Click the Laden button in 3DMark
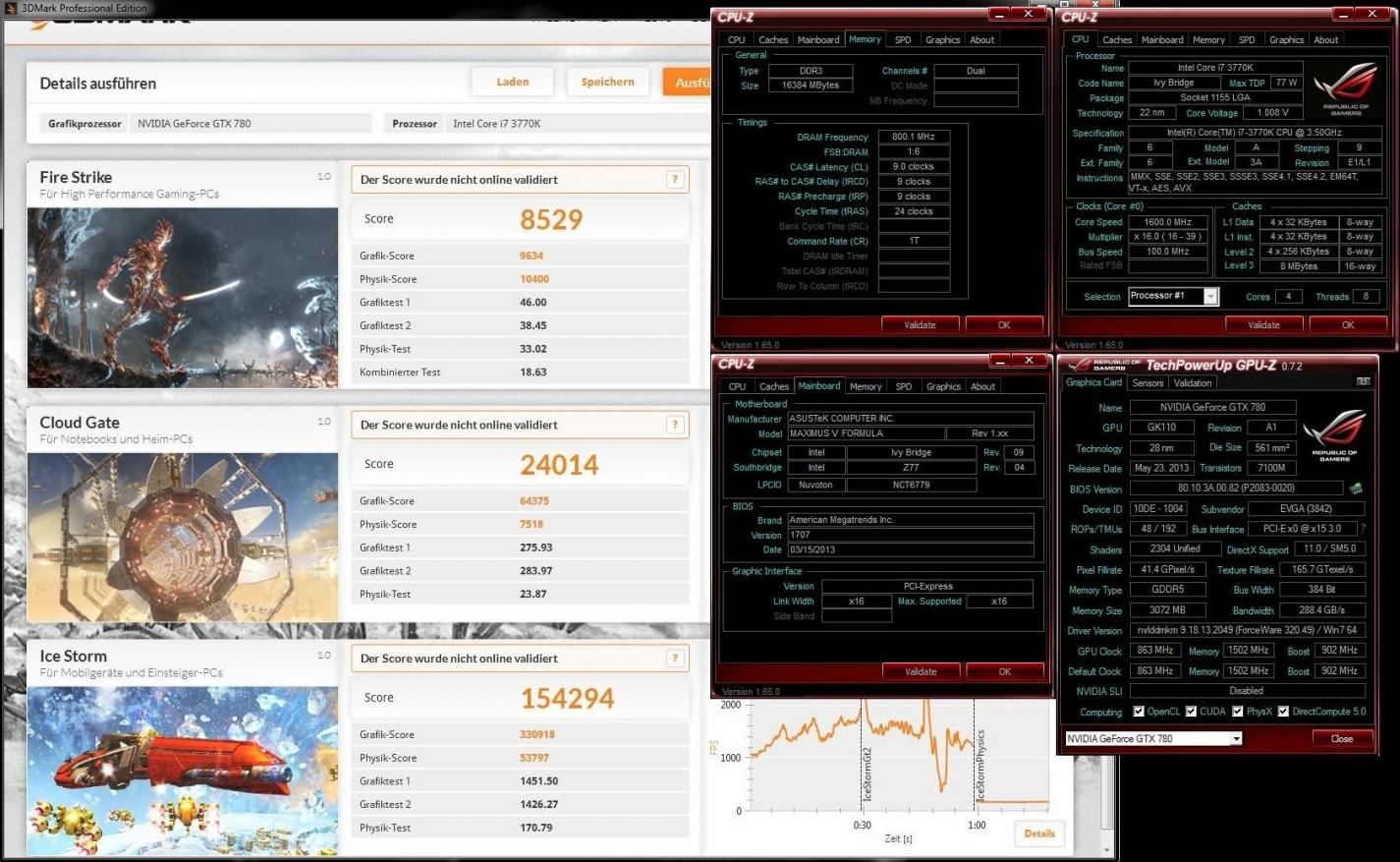 (x=513, y=83)
